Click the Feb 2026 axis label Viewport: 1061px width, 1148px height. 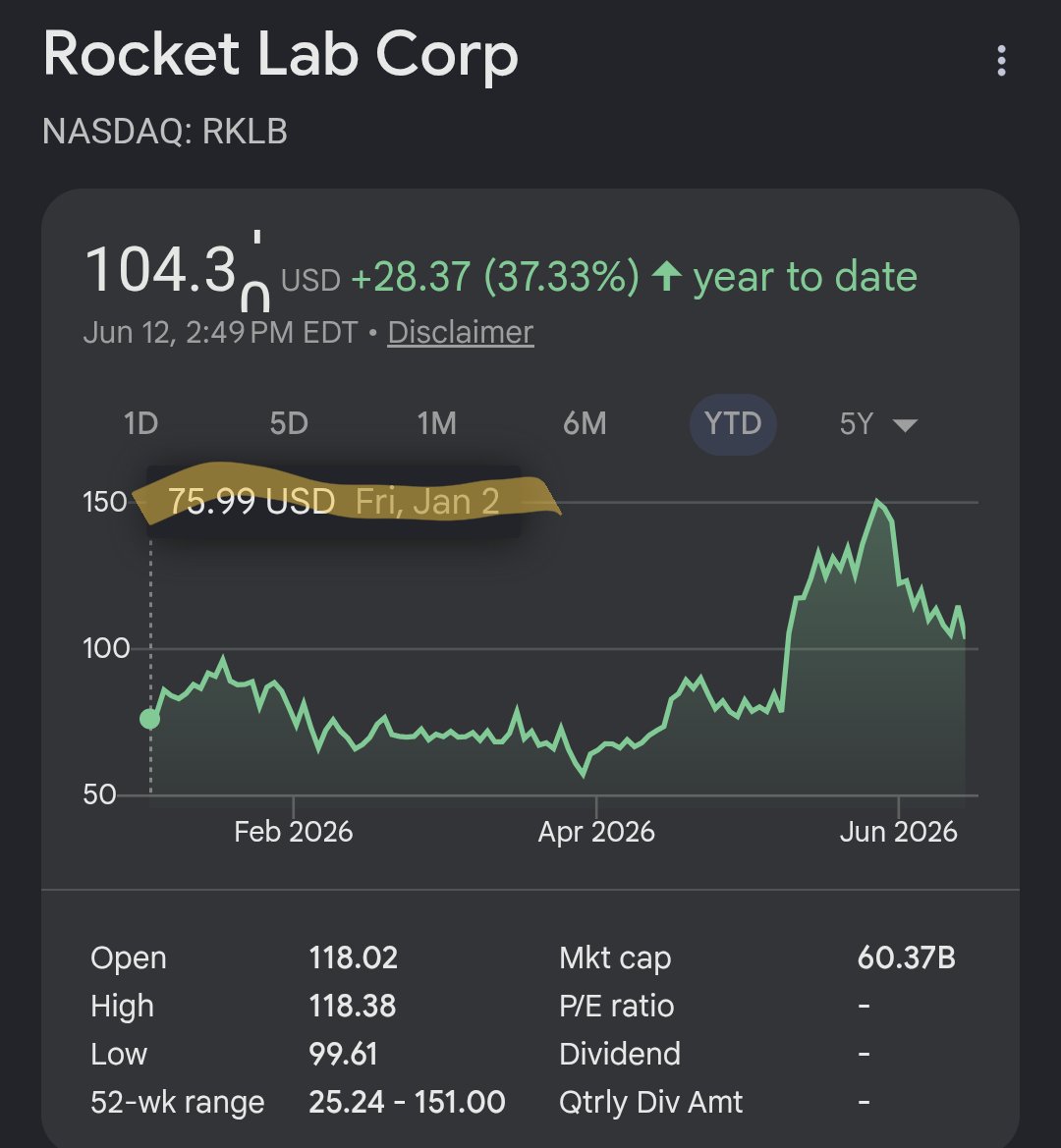pos(294,832)
